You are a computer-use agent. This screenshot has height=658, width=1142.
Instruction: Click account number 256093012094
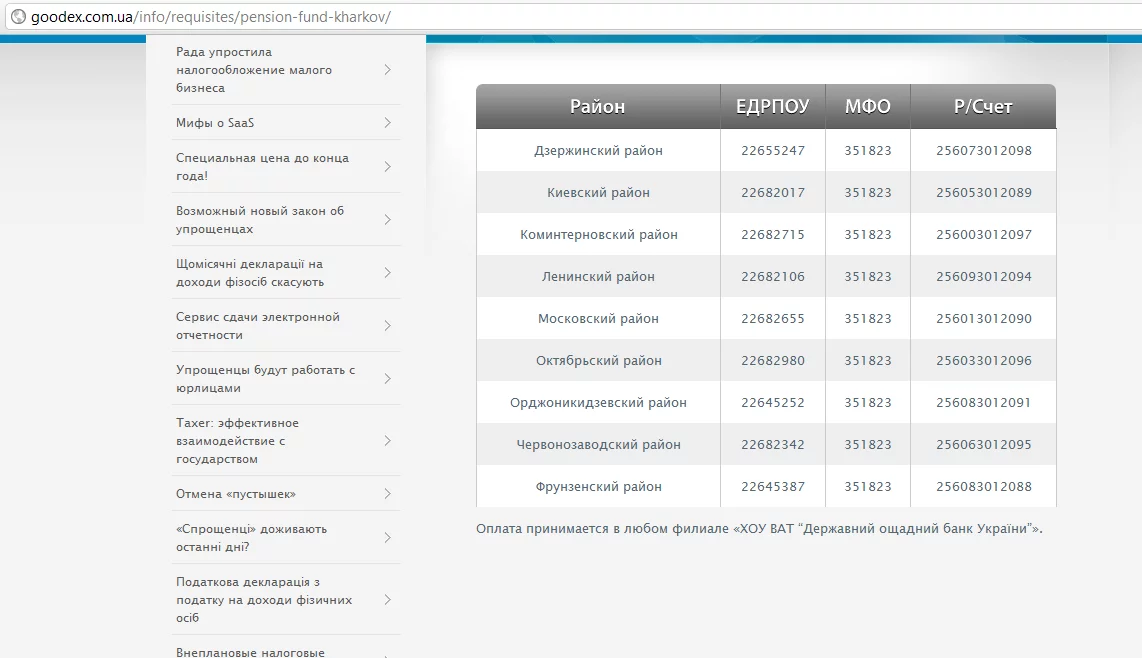(984, 277)
